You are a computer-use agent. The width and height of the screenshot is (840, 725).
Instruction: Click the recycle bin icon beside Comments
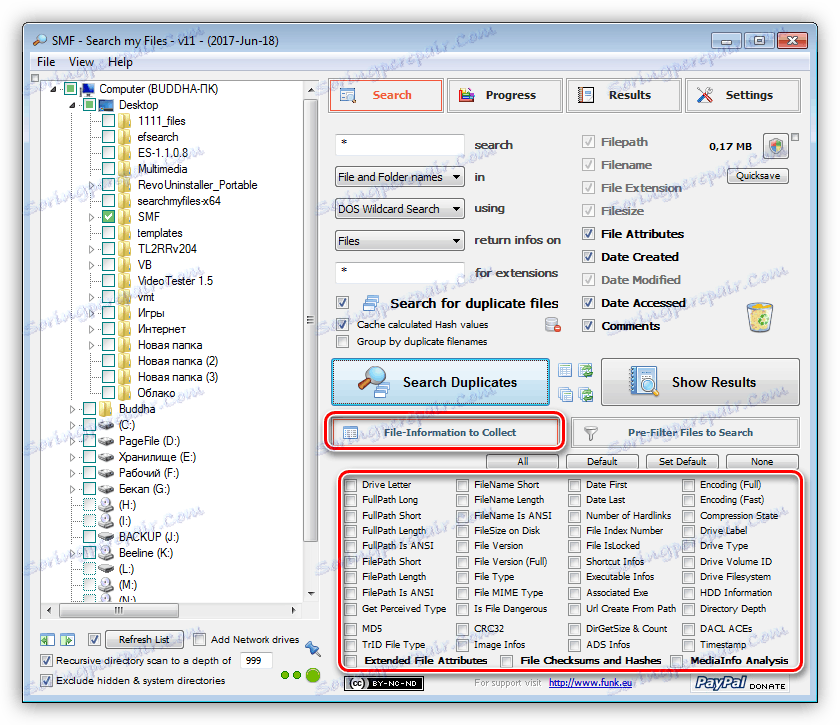(x=760, y=317)
